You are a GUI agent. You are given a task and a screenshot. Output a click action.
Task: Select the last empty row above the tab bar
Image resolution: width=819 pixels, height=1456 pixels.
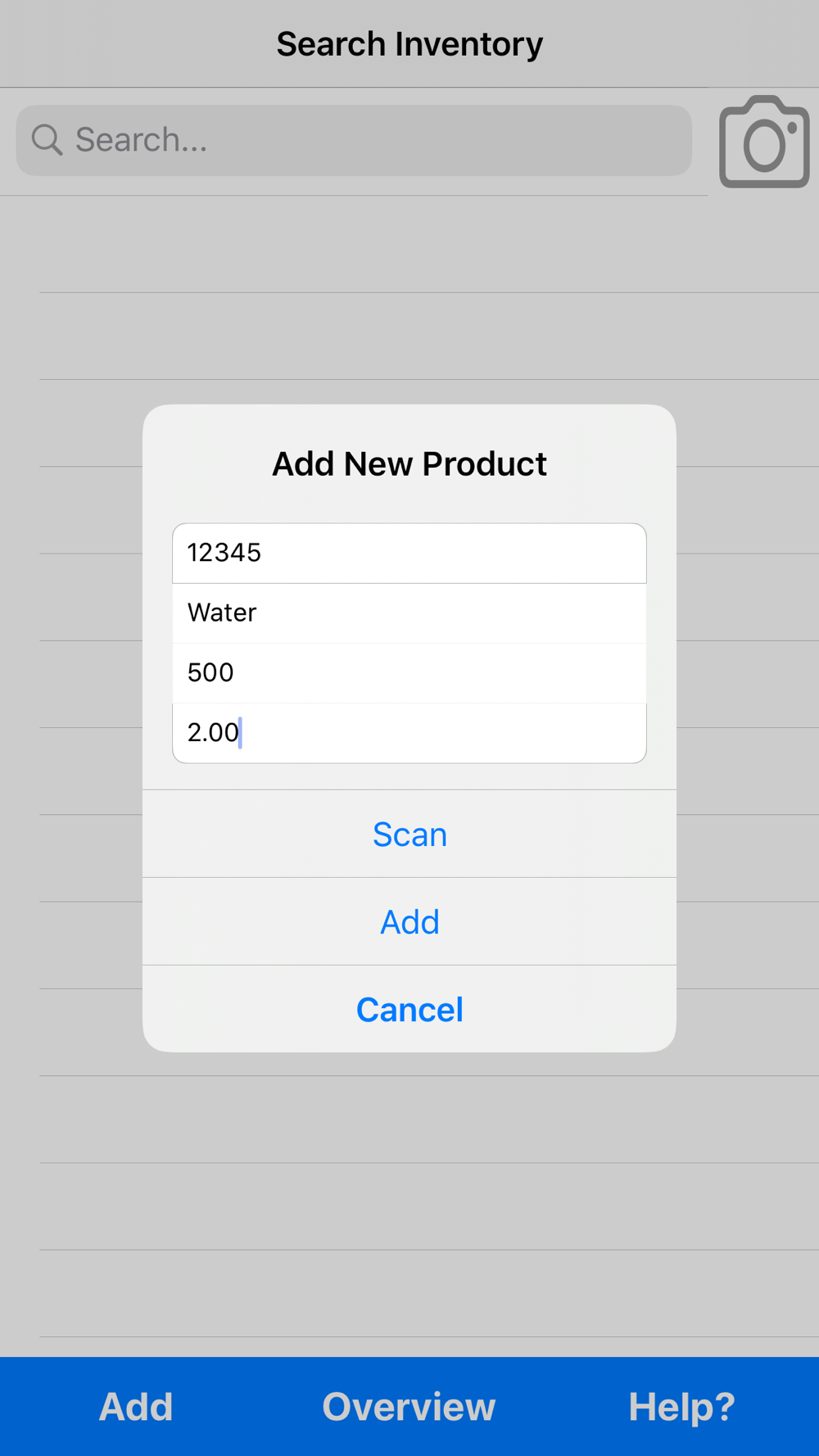coord(429,1294)
